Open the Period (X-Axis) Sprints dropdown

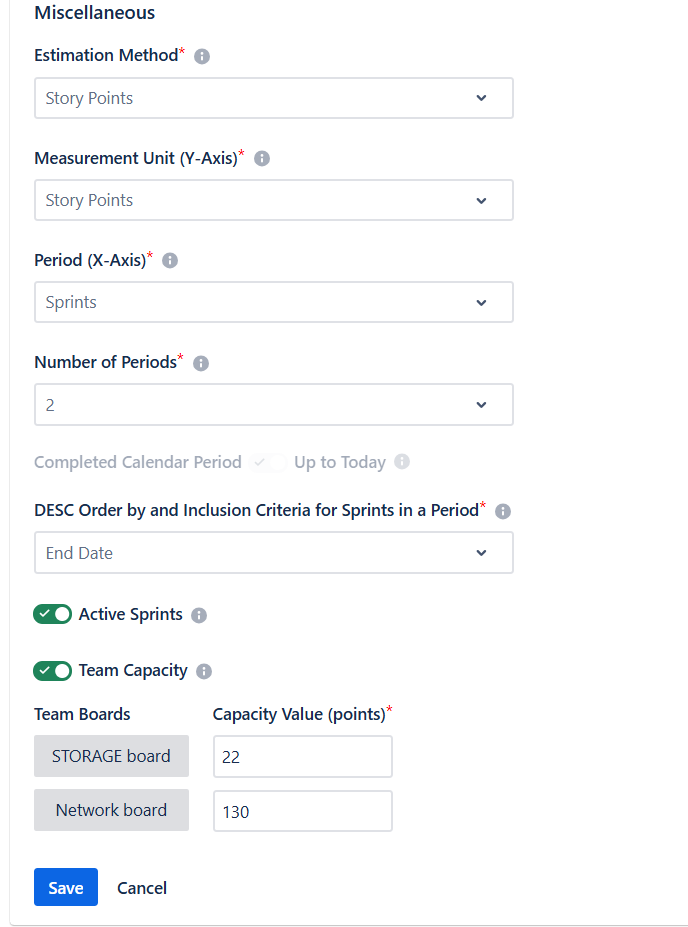(x=273, y=302)
